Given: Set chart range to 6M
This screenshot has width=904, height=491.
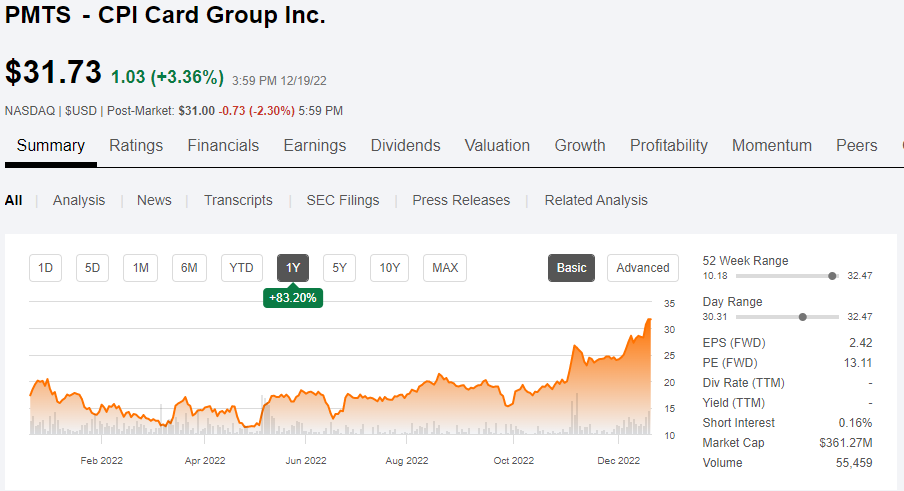Looking at the screenshot, I should (189, 268).
